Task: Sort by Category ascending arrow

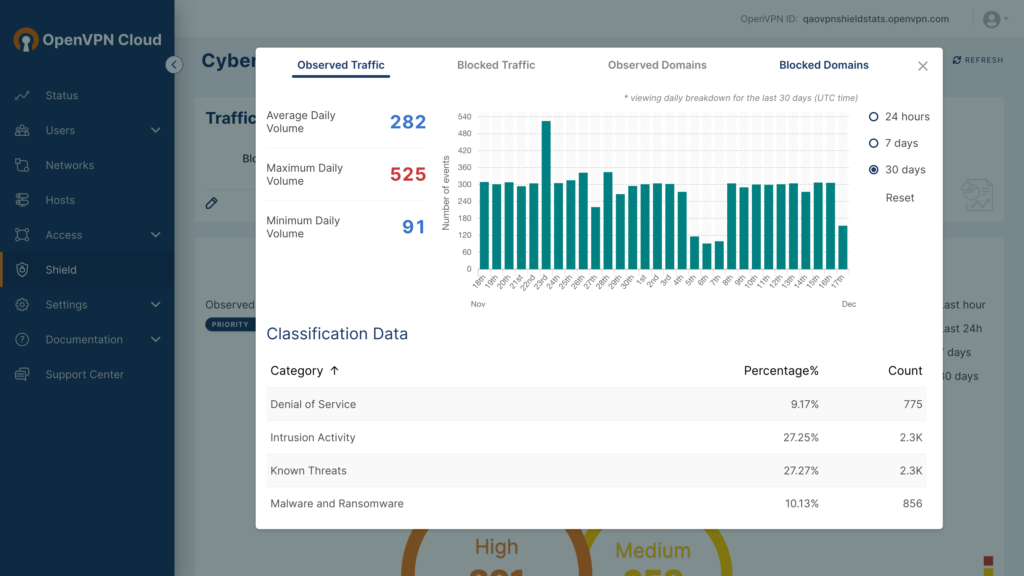Action: coord(334,371)
